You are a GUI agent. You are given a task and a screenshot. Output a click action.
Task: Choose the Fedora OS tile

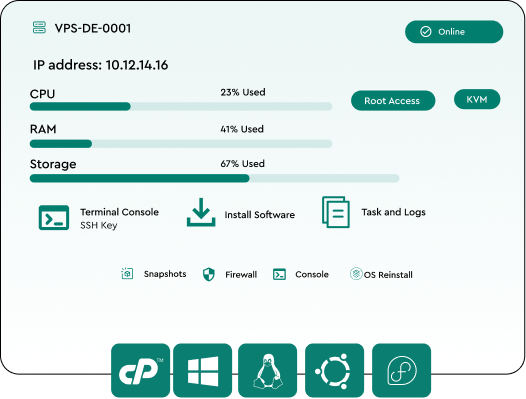(401, 370)
